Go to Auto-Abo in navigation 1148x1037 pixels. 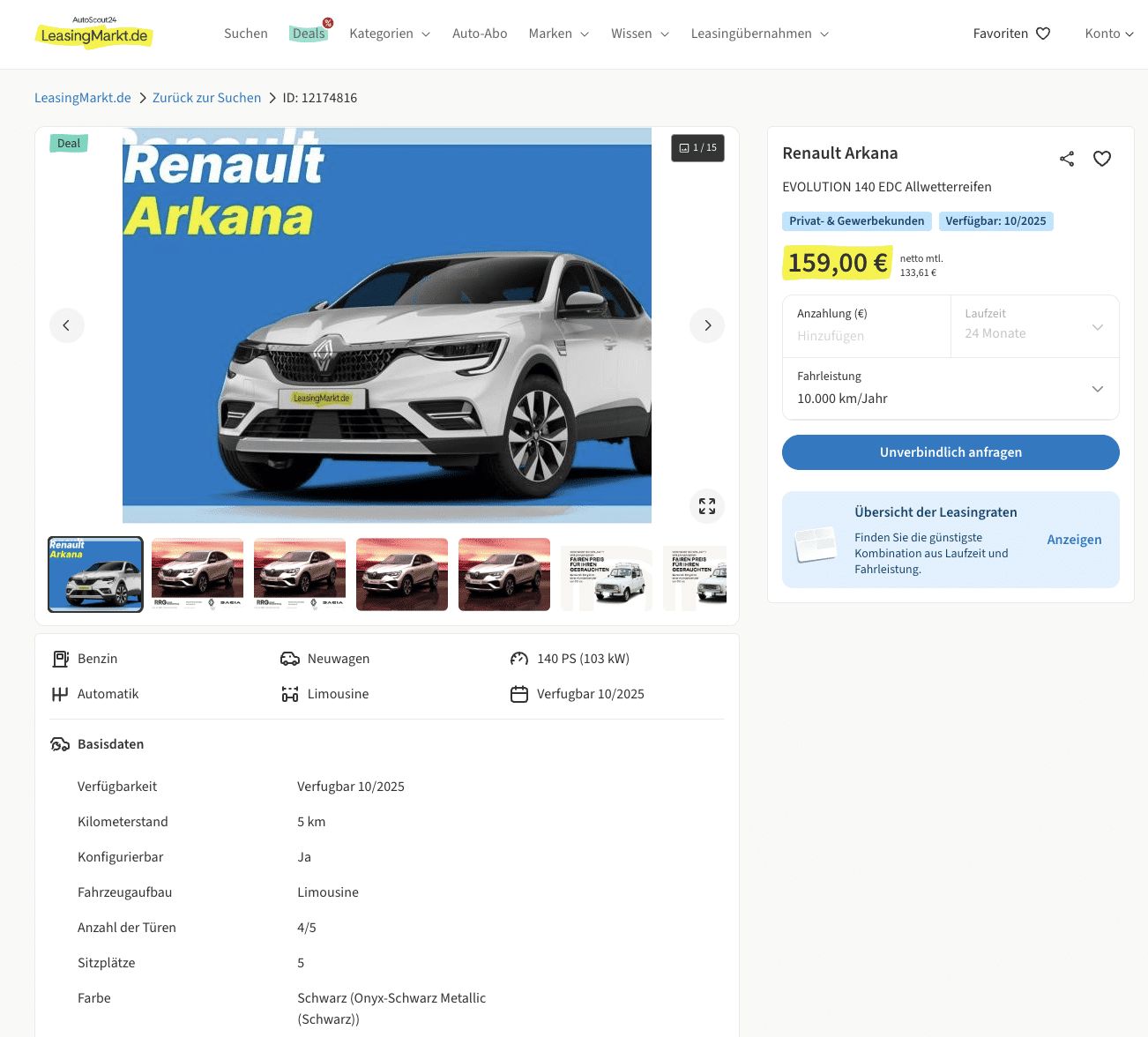(480, 34)
